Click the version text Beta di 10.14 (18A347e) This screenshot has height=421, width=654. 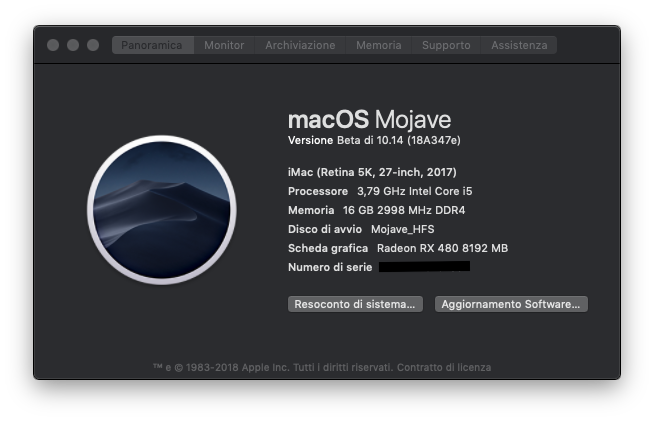coord(399,140)
